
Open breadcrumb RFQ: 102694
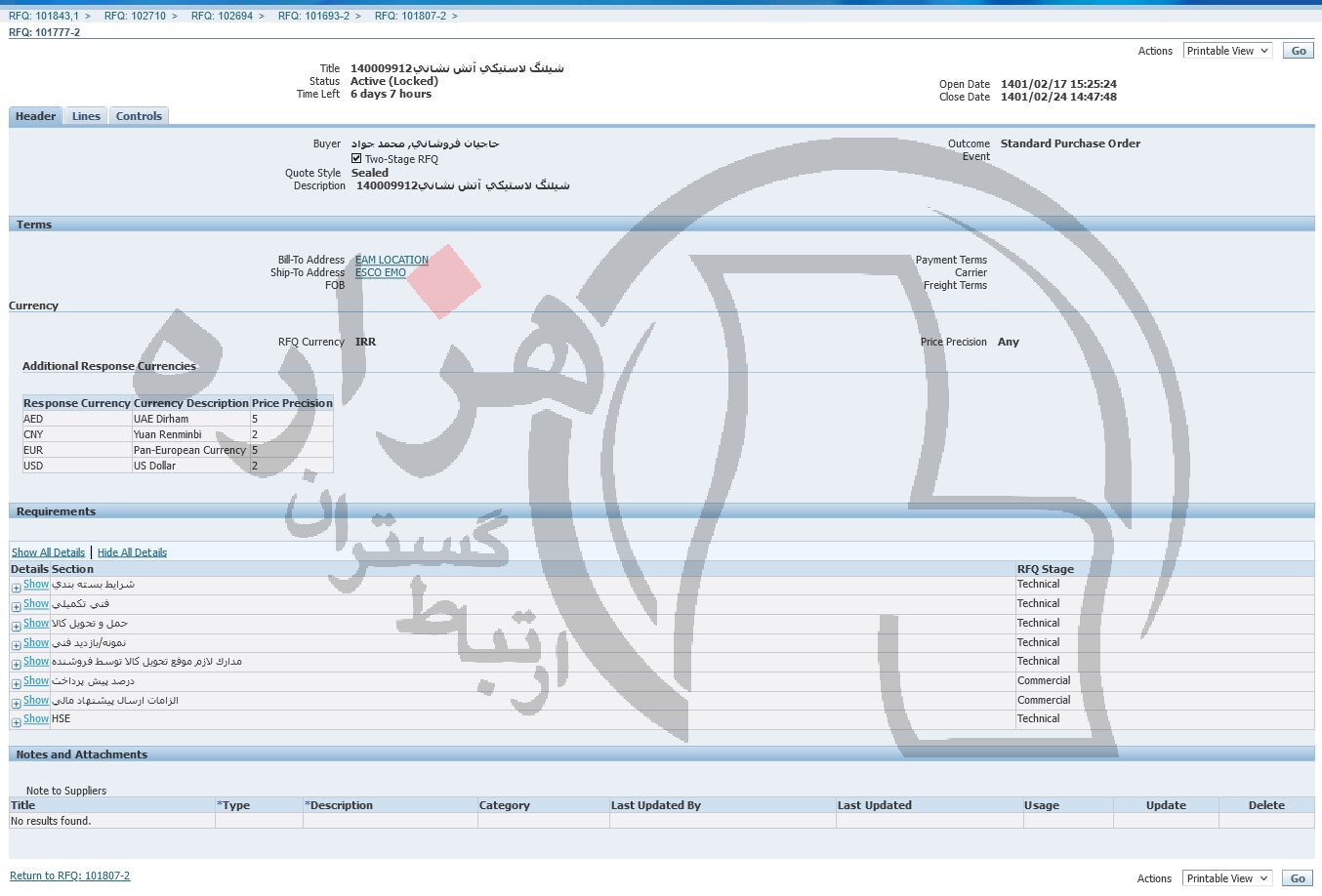click(222, 16)
